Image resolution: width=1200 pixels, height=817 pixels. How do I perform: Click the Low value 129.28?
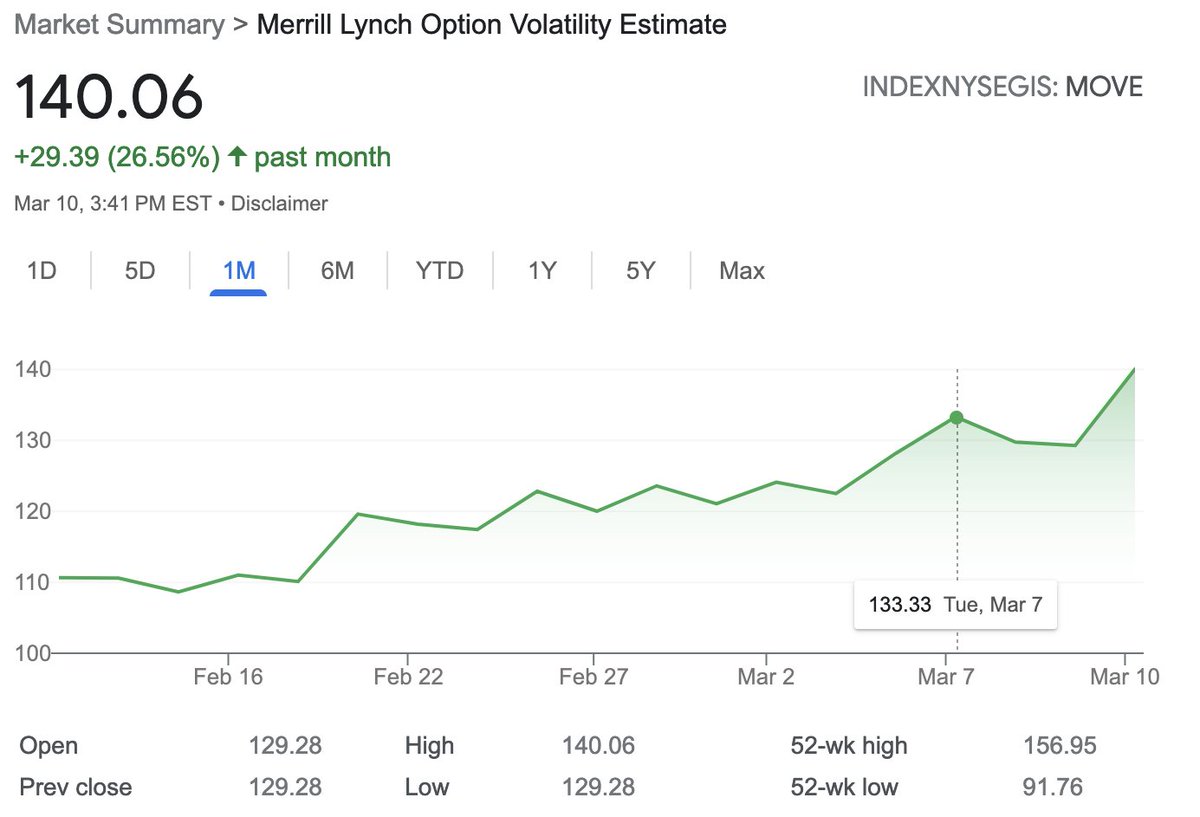(x=598, y=787)
